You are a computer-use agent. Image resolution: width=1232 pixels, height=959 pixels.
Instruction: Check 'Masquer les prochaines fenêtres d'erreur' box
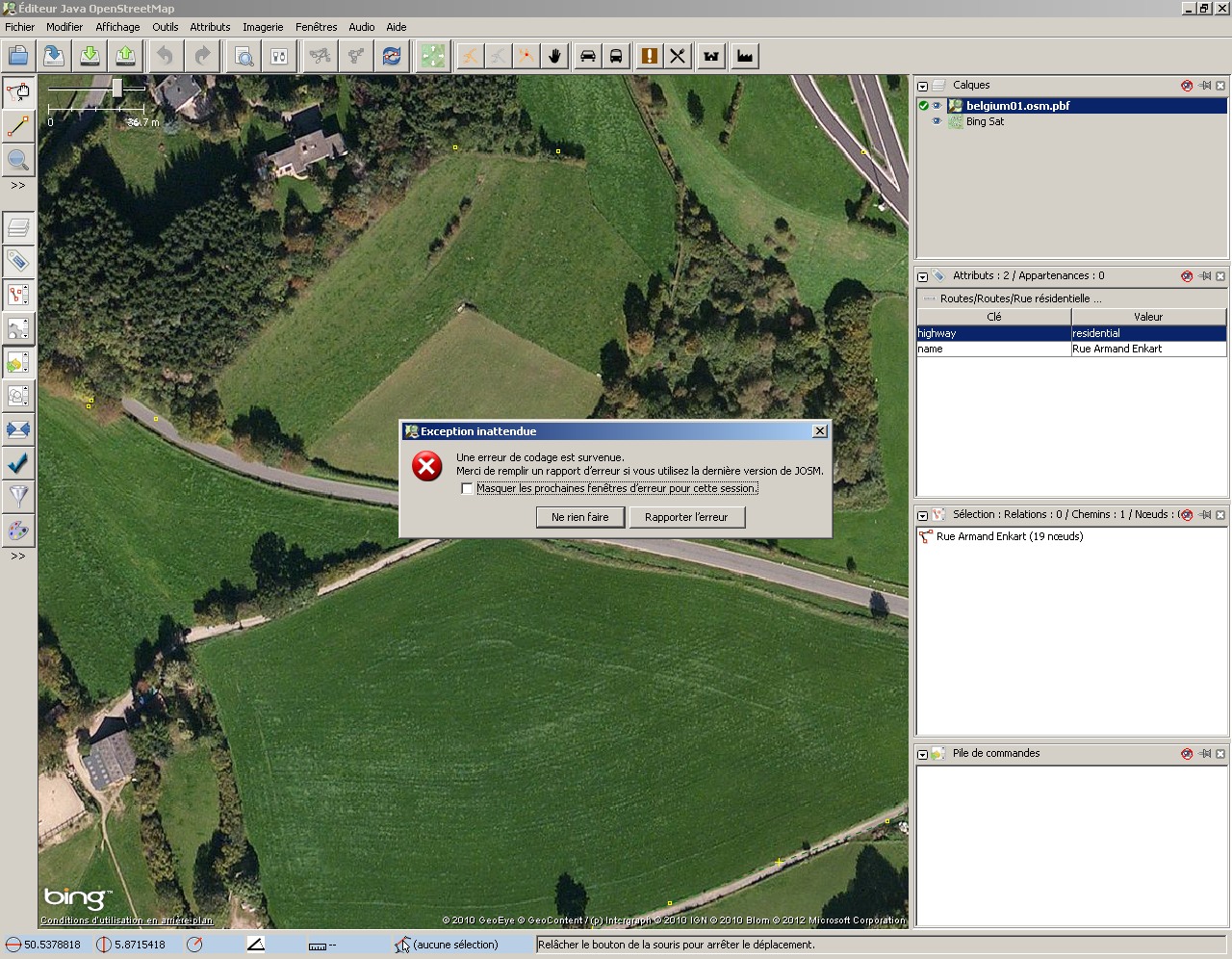468,489
